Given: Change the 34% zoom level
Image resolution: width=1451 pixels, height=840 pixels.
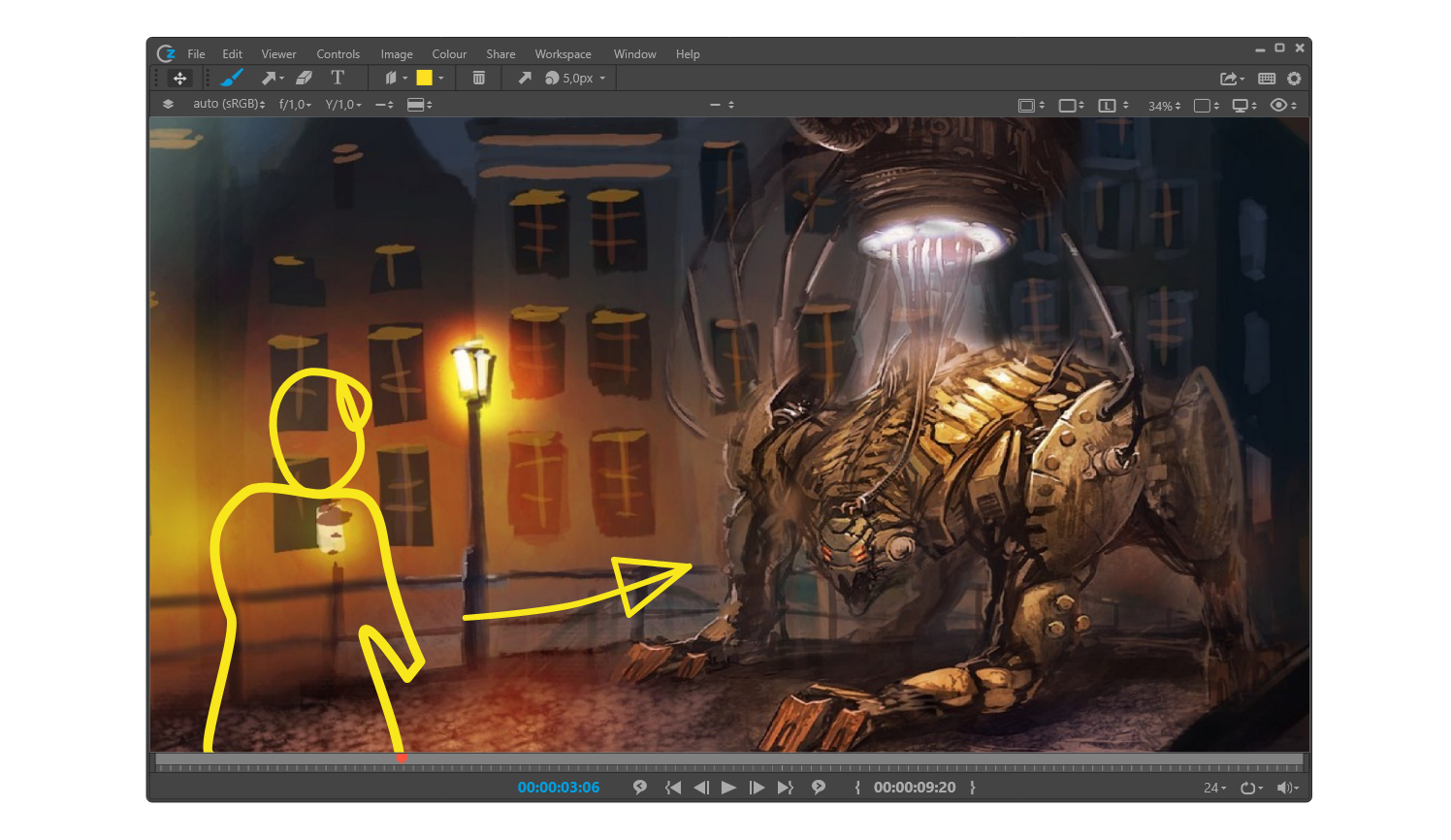Looking at the screenshot, I should tap(1164, 106).
